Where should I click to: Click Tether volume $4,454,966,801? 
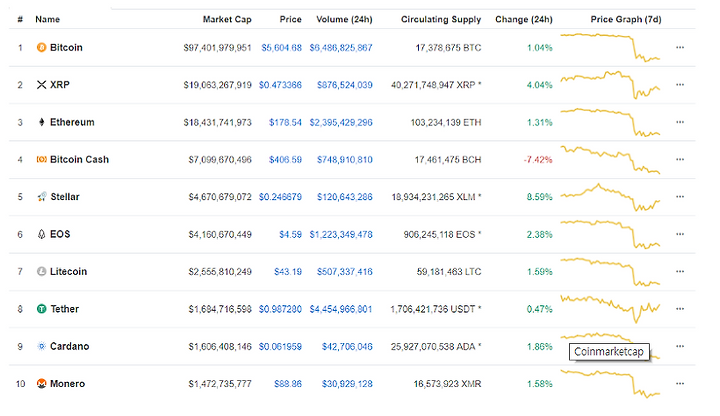341,309
